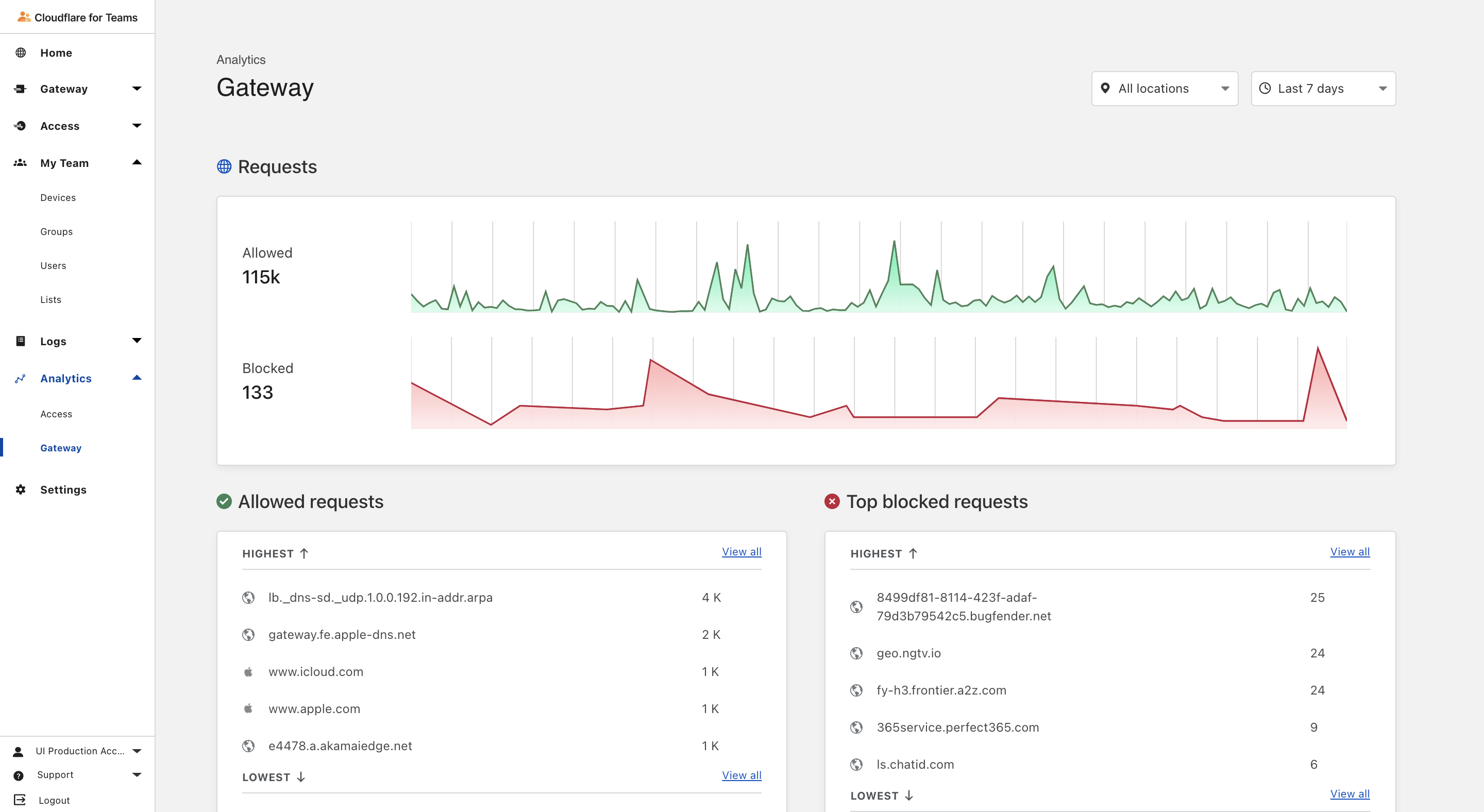Open Logs using its sidebar icon

pyautogui.click(x=21, y=341)
